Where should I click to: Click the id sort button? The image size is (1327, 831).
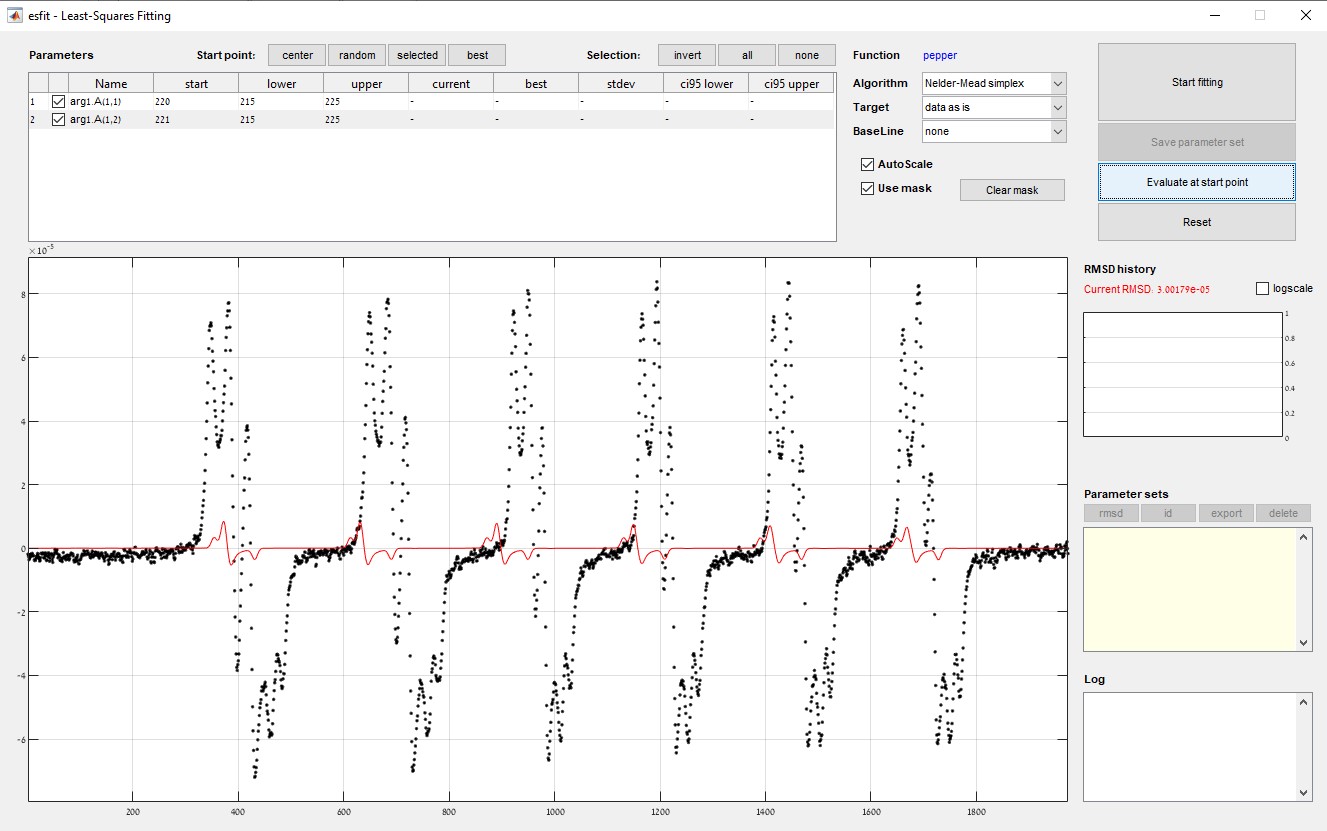coord(1168,513)
